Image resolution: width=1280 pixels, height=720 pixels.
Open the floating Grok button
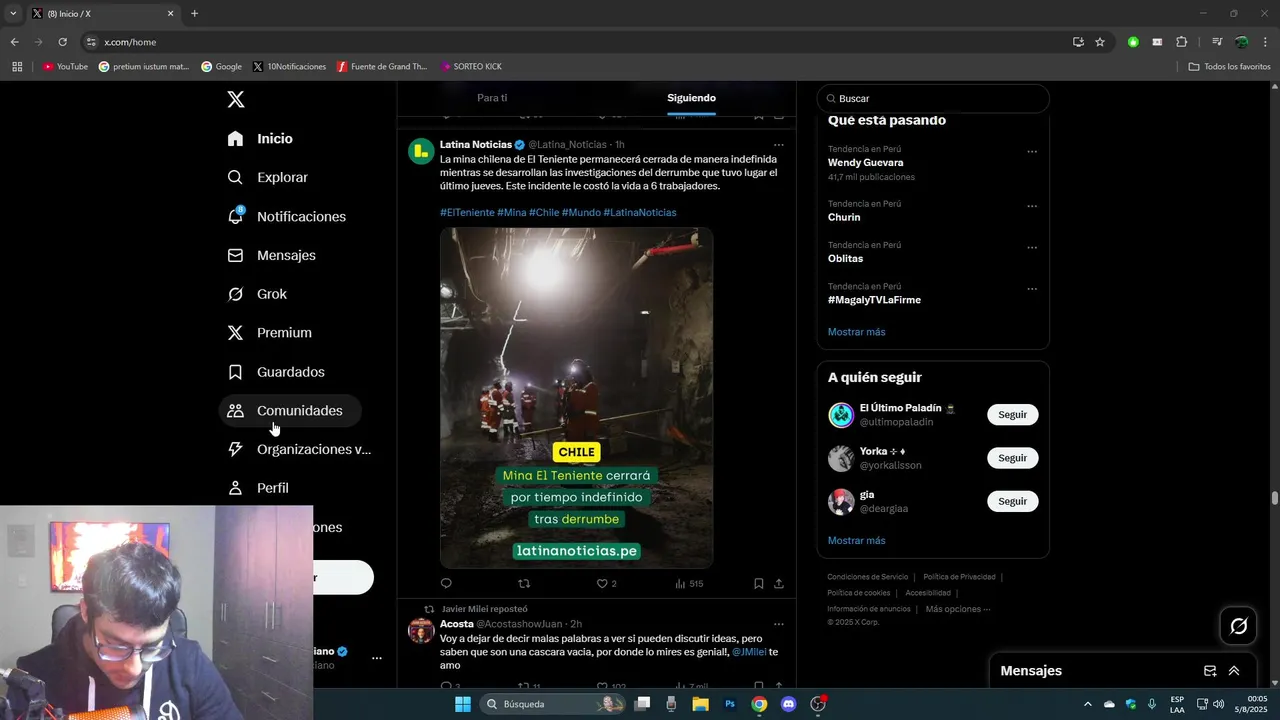1239,626
